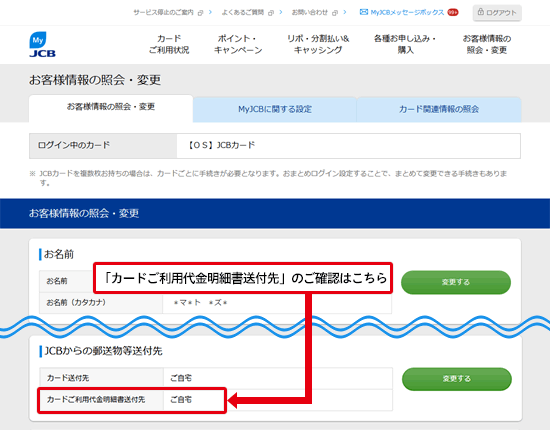Click the JCBからの郵送物等送付先 heading
This screenshot has width=550, height=430.
coord(103,351)
